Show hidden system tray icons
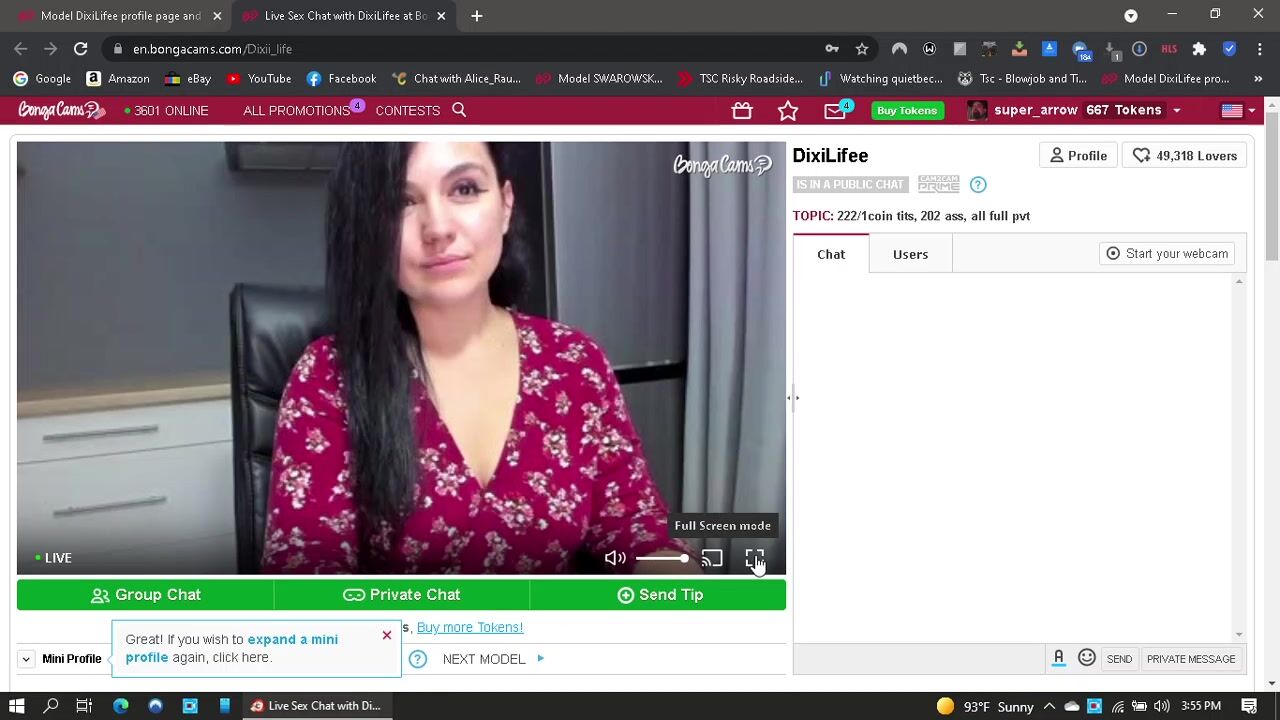Viewport: 1280px width, 720px height. [1049, 706]
